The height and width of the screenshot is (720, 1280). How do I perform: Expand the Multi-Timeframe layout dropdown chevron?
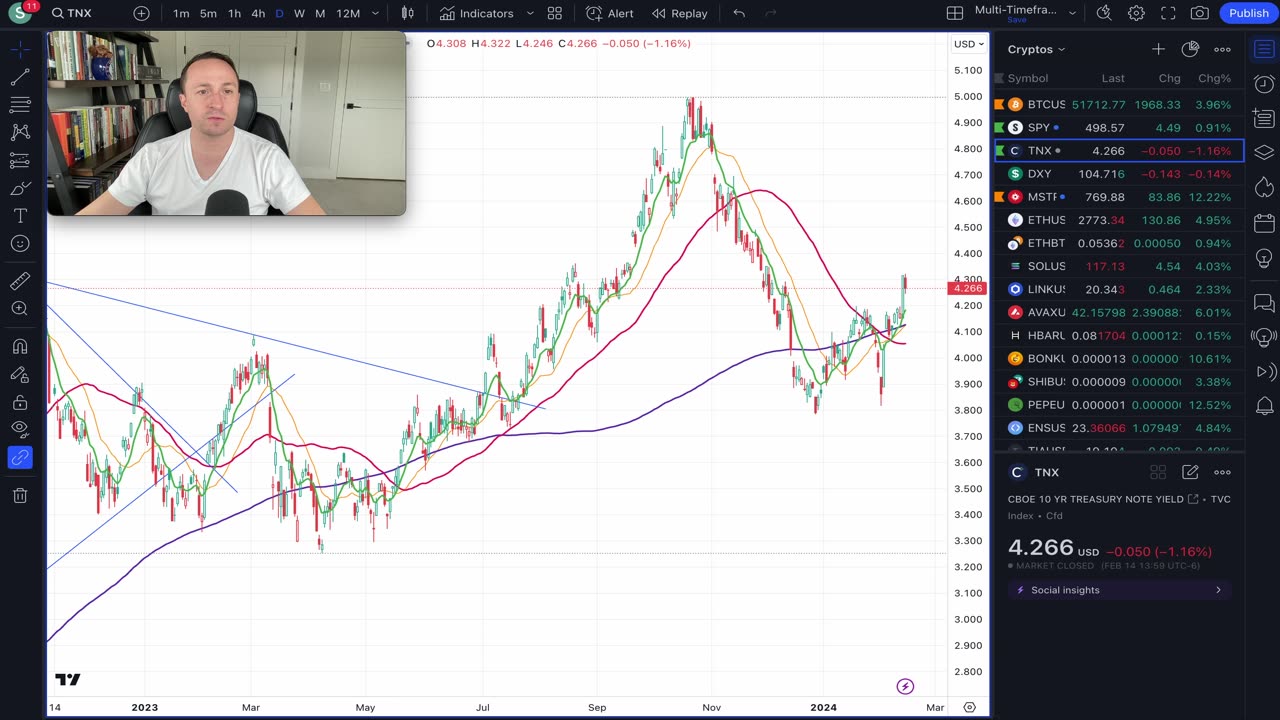click(x=1072, y=13)
